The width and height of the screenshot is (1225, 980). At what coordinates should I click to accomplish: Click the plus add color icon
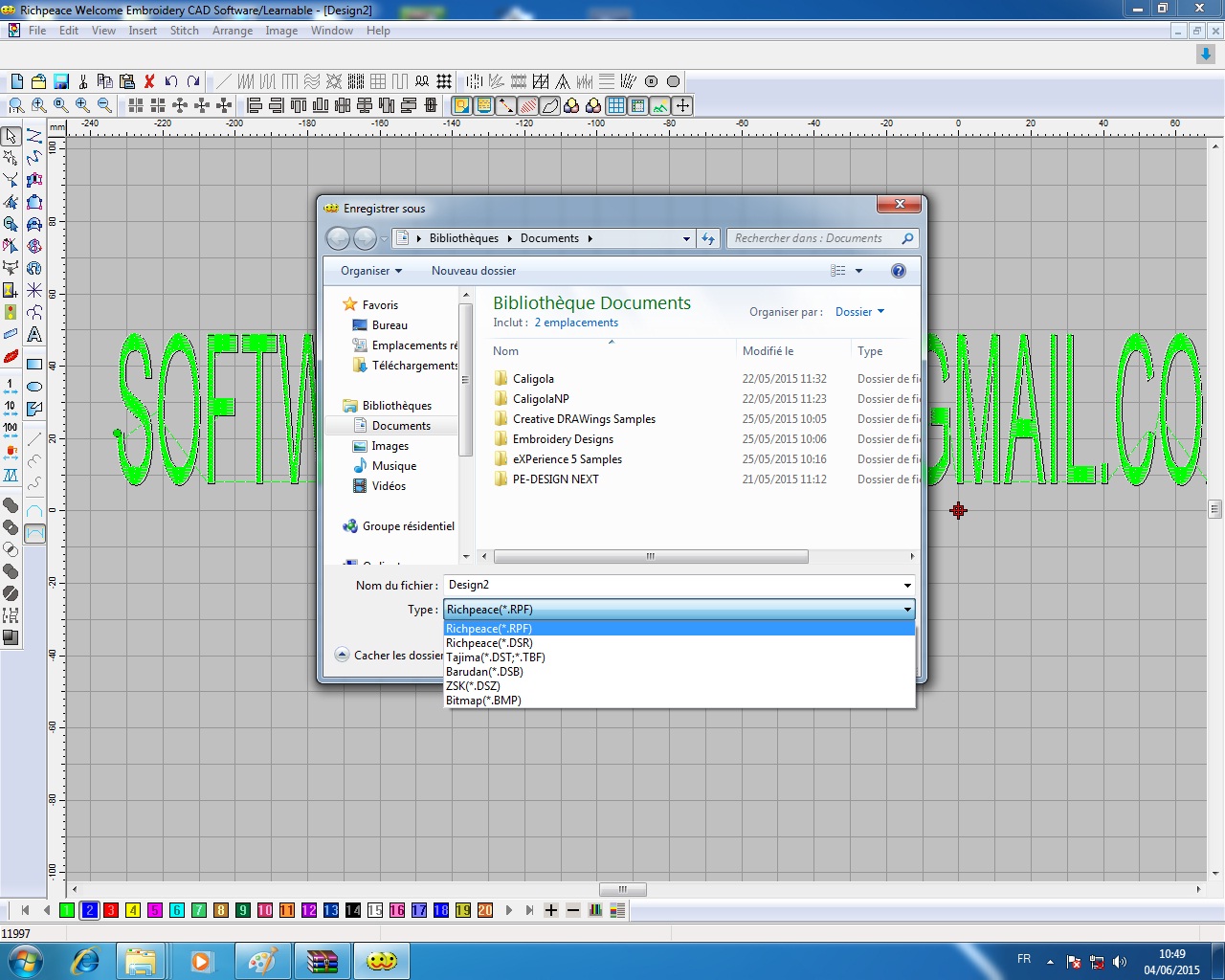point(551,910)
